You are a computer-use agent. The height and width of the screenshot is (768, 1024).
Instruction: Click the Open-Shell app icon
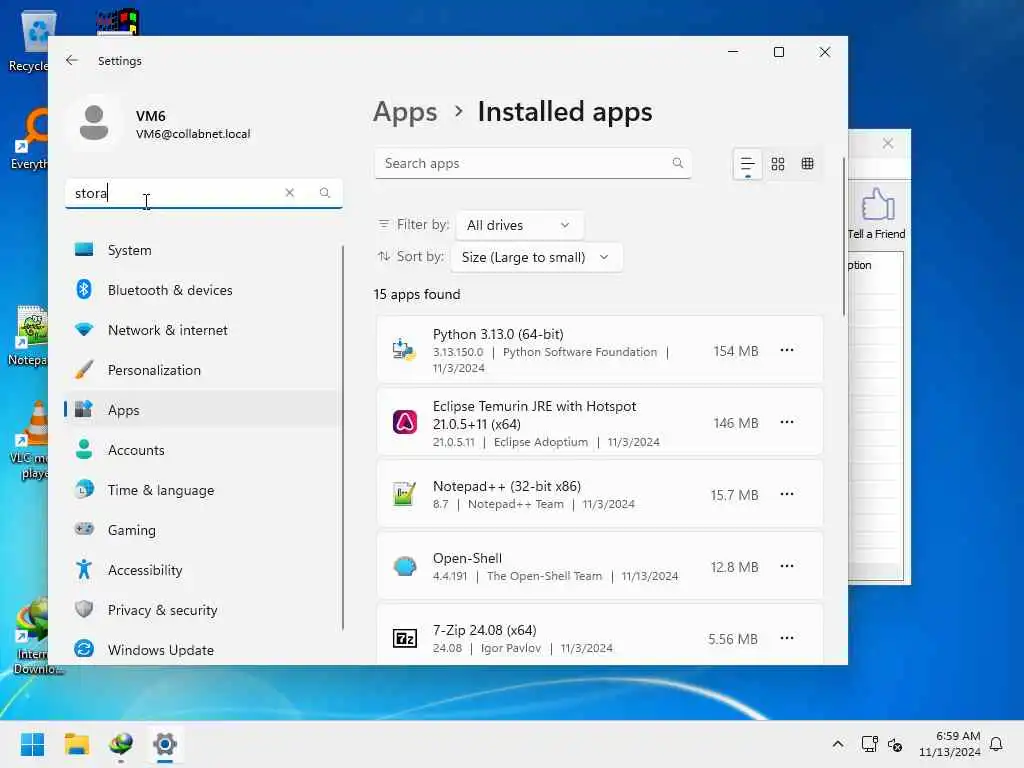pyautogui.click(x=404, y=566)
